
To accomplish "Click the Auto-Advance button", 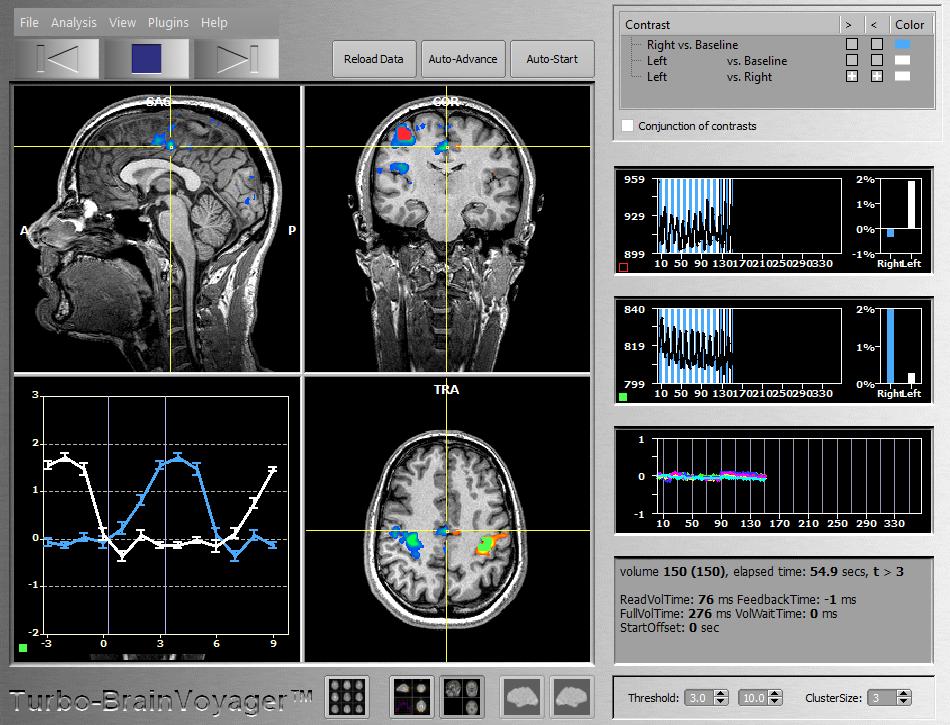I will [463, 59].
